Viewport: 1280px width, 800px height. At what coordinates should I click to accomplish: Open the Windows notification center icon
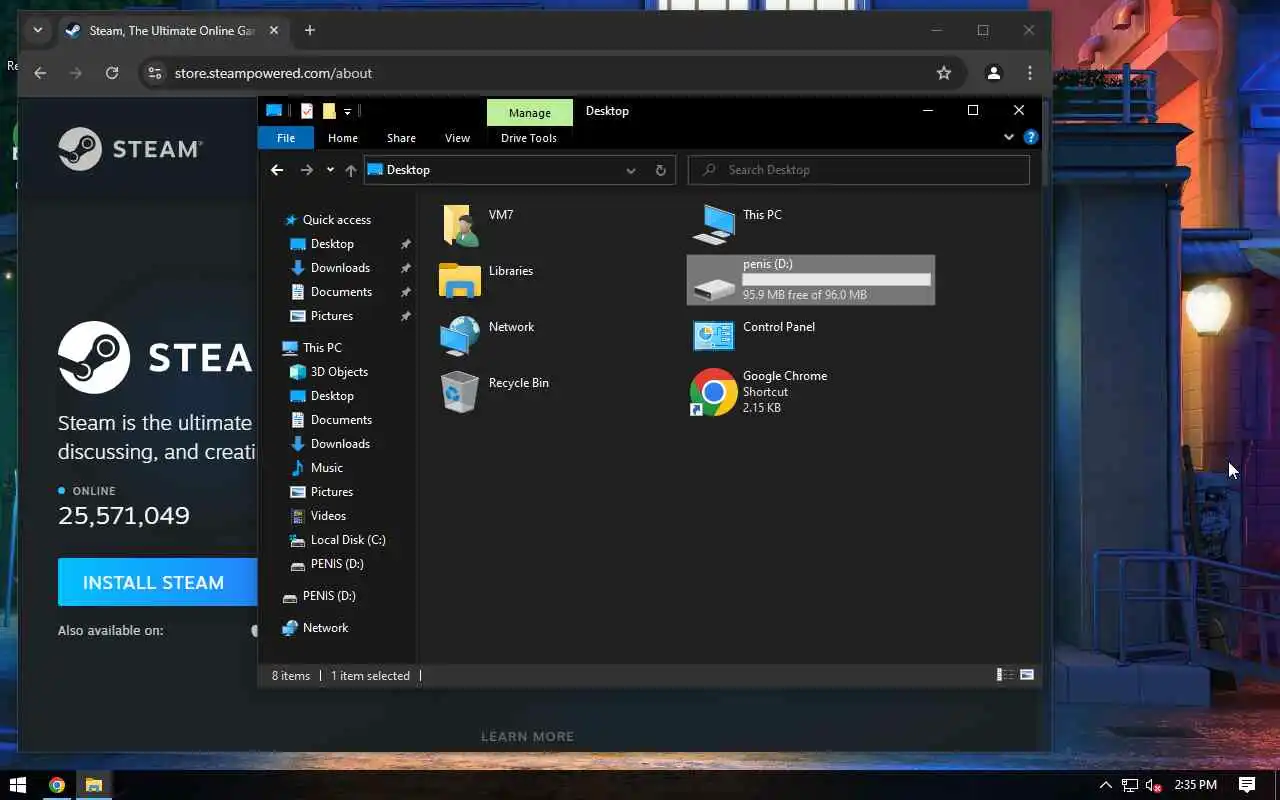point(1247,785)
